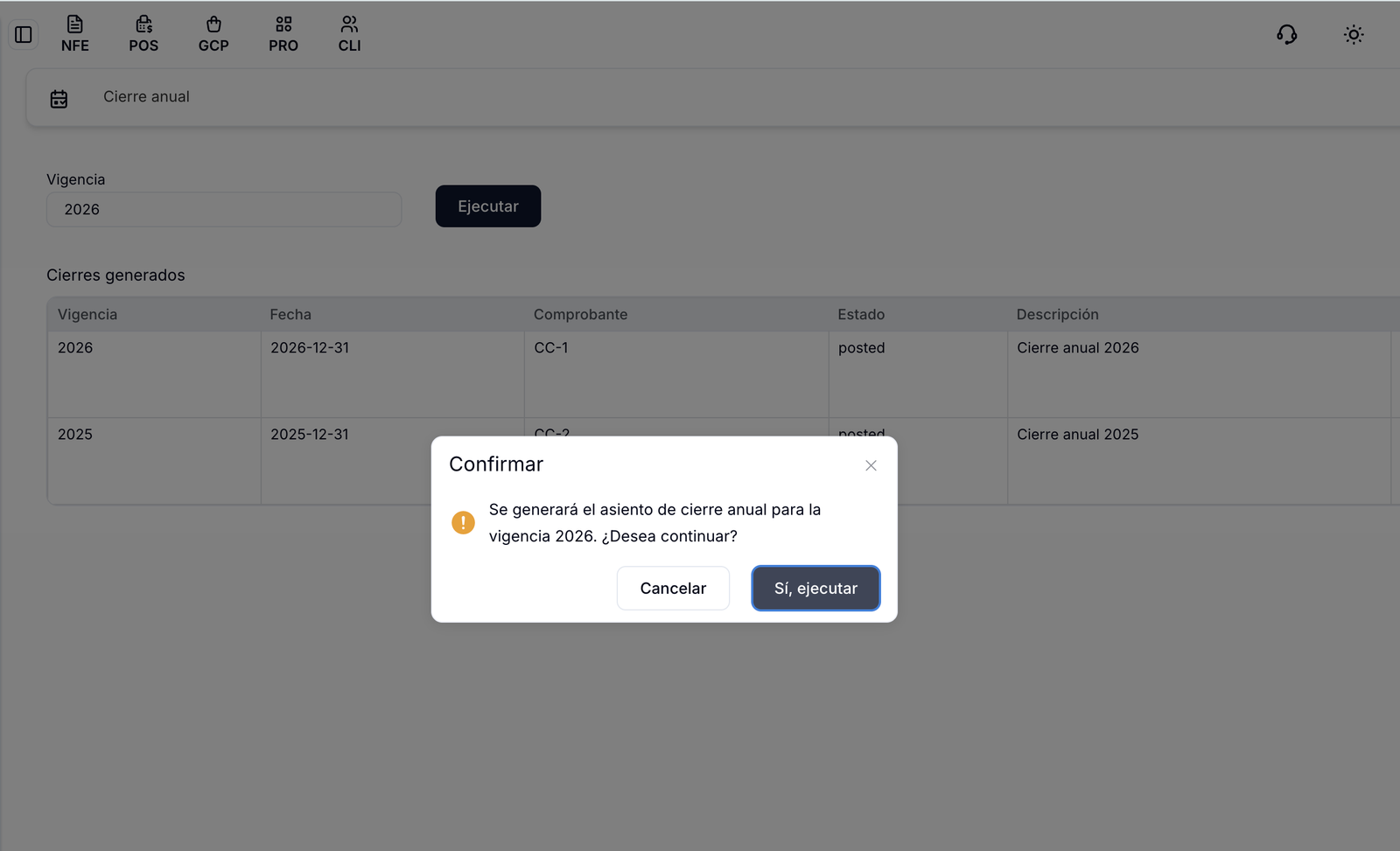Click the headset support icon
Screen dimensions: 1400x851
(x=1286, y=35)
